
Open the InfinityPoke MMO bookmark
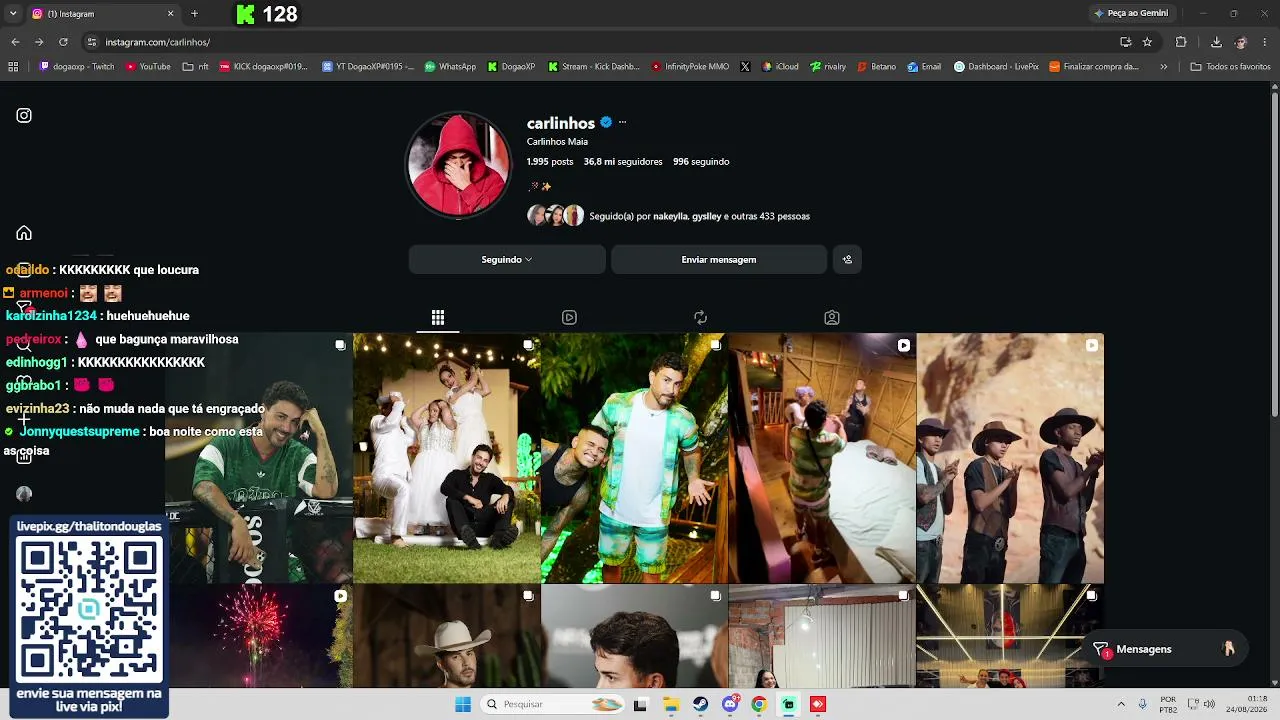[x=690, y=67]
